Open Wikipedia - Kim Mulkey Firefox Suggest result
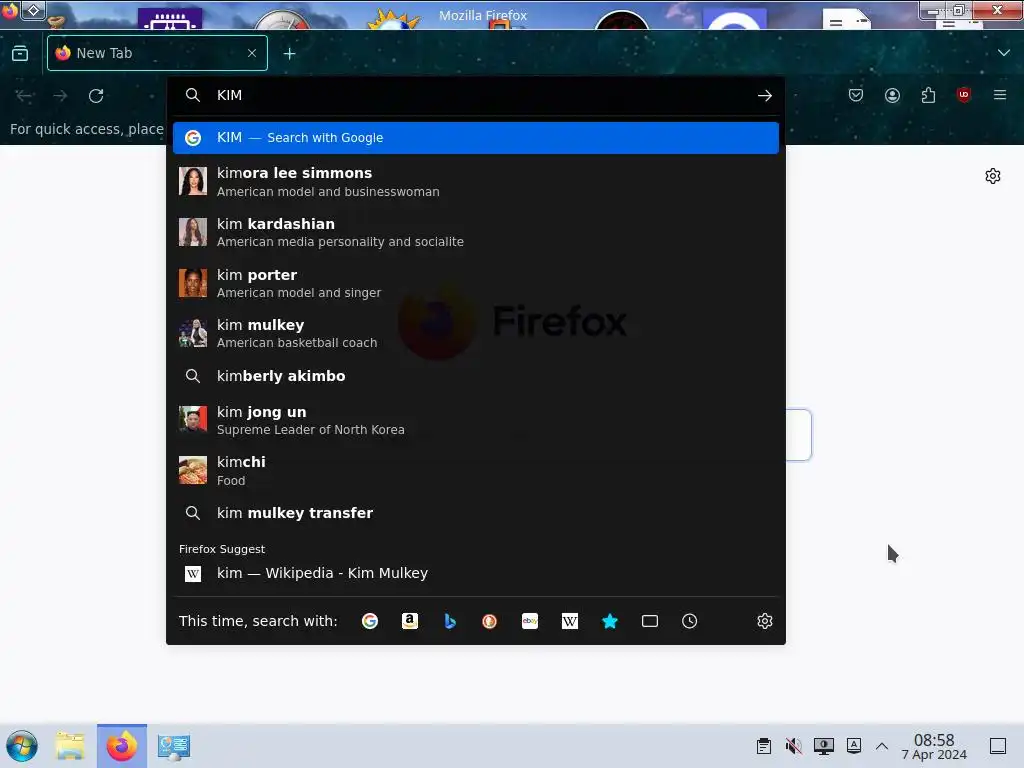1024x768 pixels. [x=476, y=573]
